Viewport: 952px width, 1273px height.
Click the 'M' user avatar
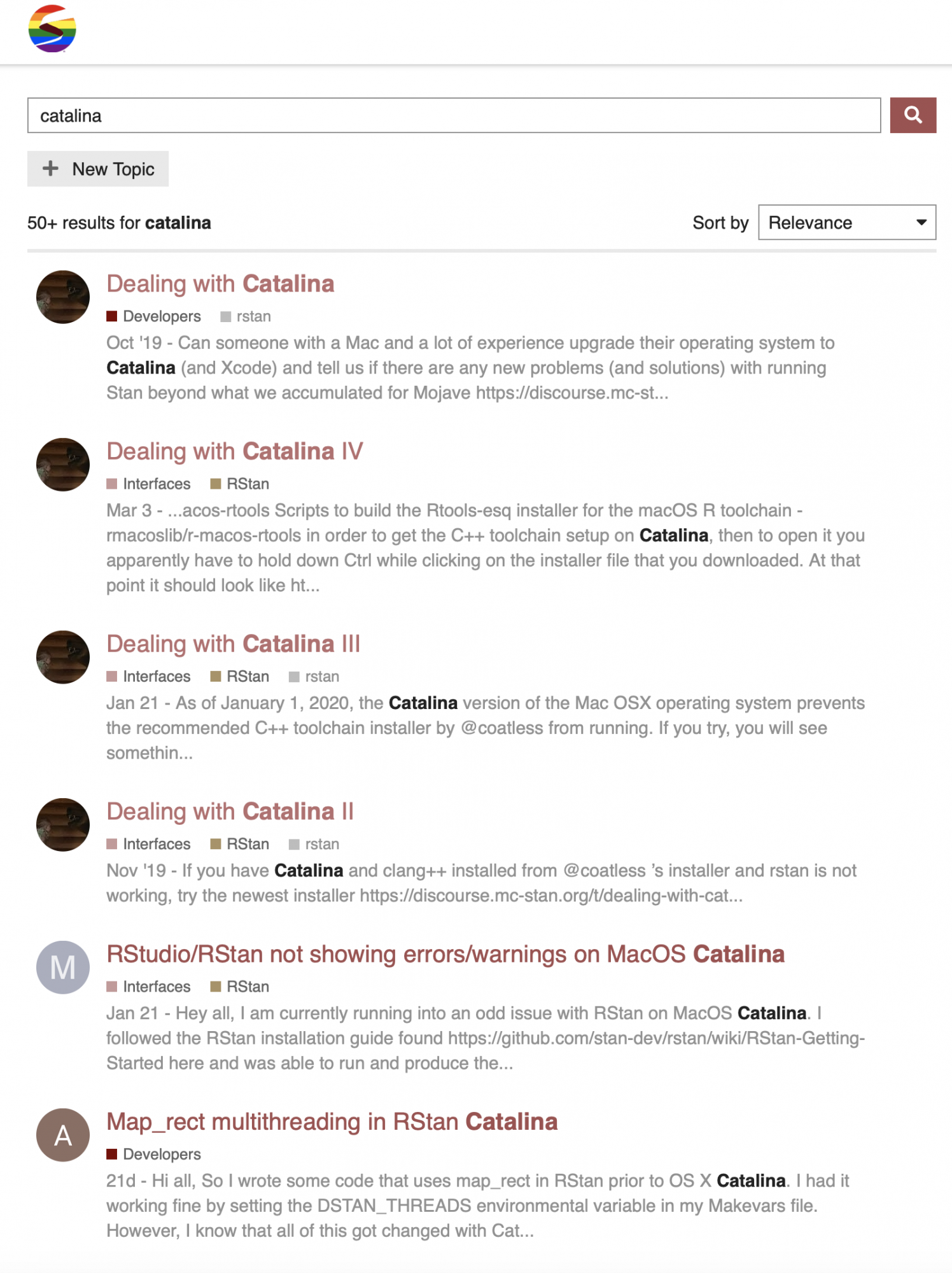(x=62, y=967)
